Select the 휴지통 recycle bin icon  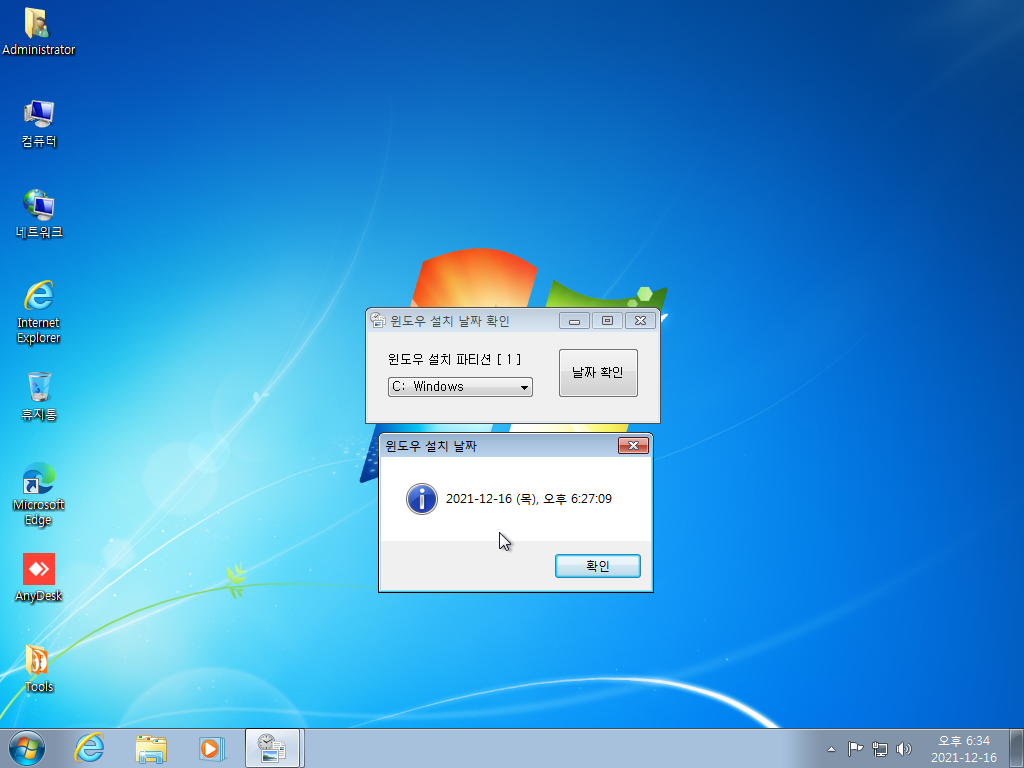pos(39,396)
